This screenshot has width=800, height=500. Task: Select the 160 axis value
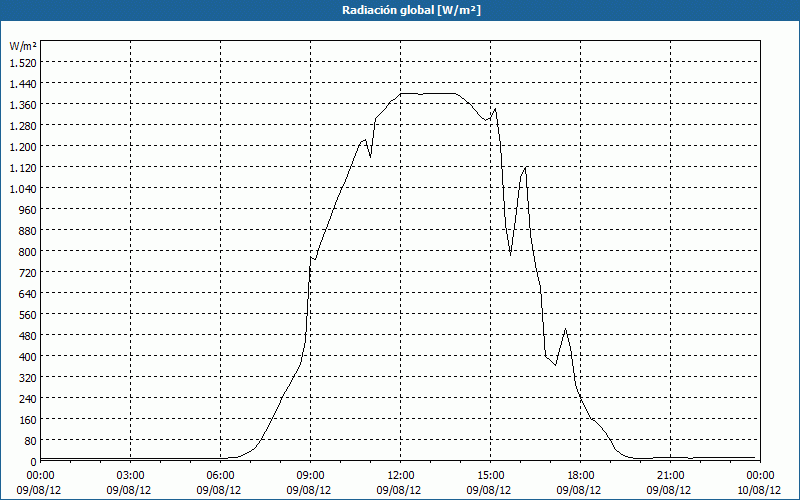click(28, 420)
